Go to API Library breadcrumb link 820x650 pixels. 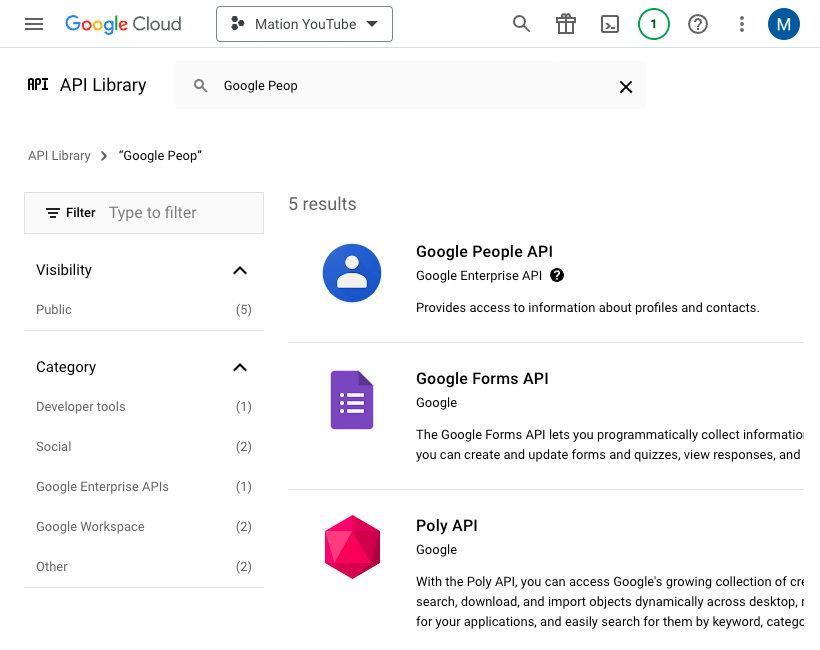click(x=59, y=156)
